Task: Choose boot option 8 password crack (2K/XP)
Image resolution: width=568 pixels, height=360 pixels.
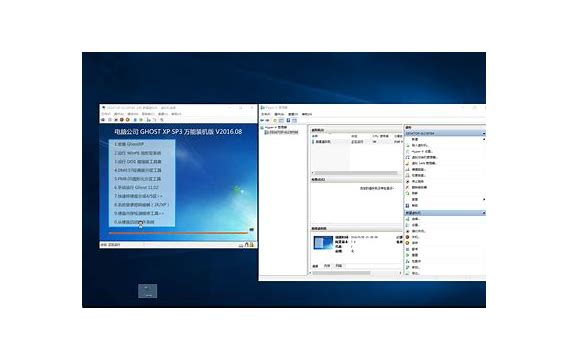Action: coord(141,205)
